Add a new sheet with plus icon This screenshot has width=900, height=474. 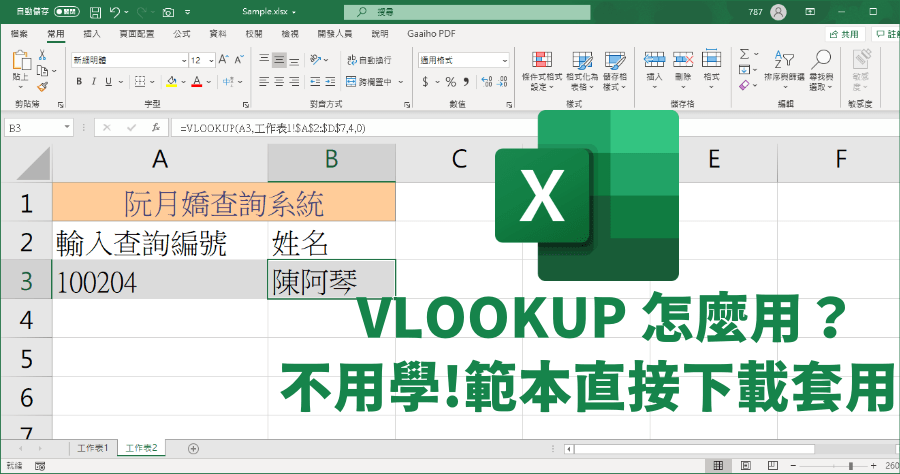pos(193,449)
